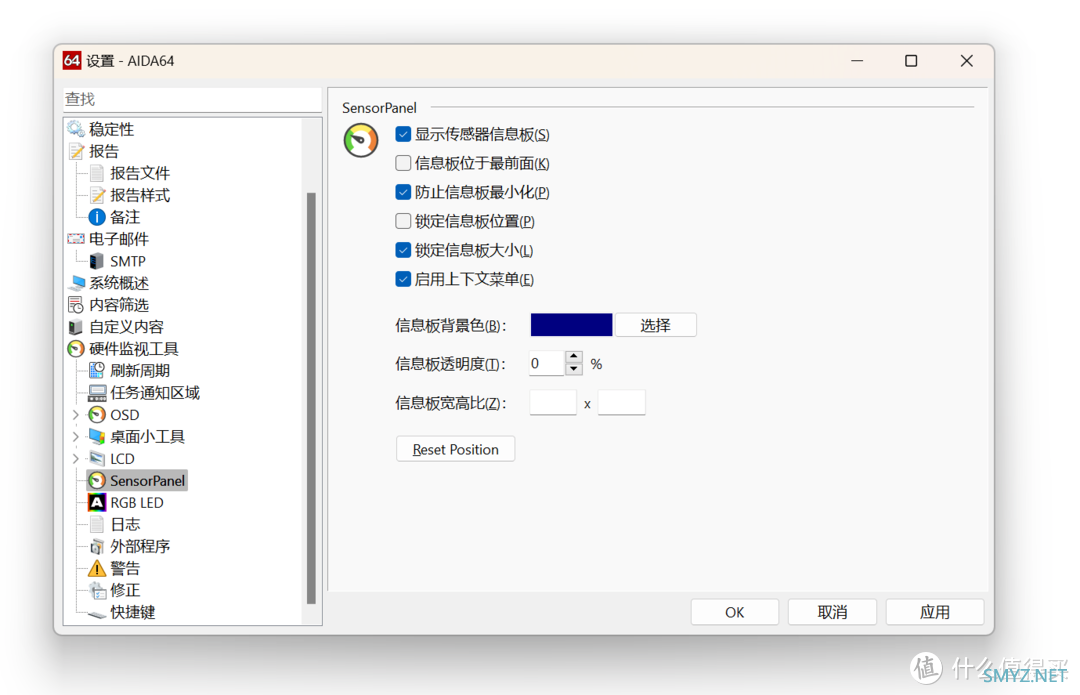Click the SensorPanel tree gauge icon
This screenshot has height=695, width=1080.
pos(97,481)
